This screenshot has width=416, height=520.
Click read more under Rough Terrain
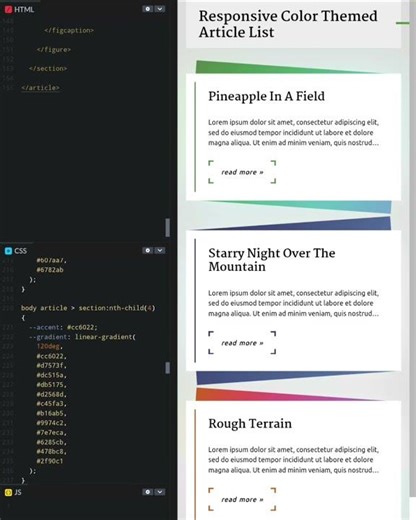coord(242,499)
